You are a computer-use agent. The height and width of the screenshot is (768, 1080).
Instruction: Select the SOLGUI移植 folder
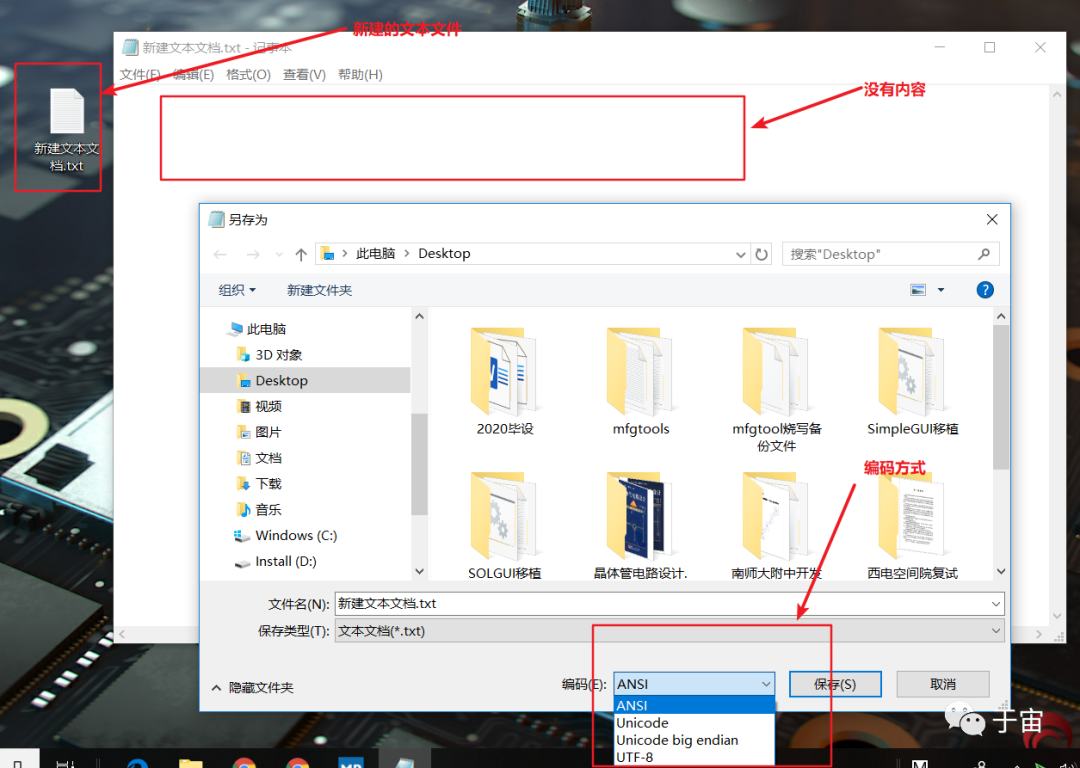pyautogui.click(x=505, y=525)
